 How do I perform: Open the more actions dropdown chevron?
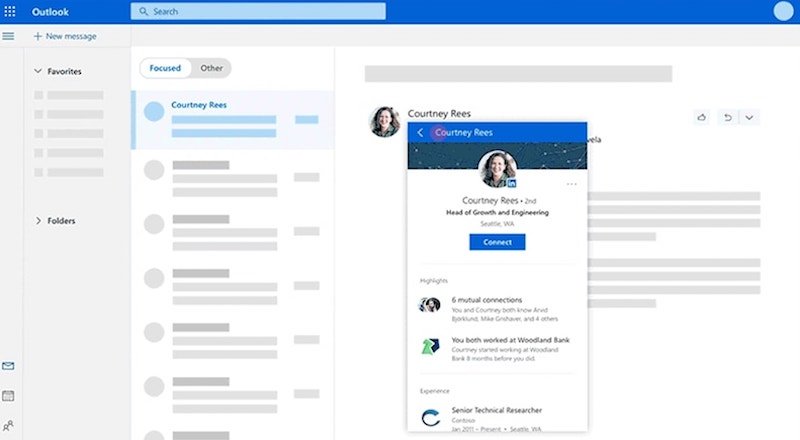point(748,117)
